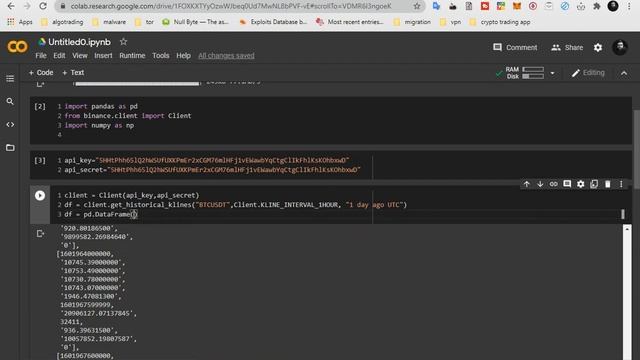Open the Comment button
This screenshot has width=640, height=360.
[515, 47]
